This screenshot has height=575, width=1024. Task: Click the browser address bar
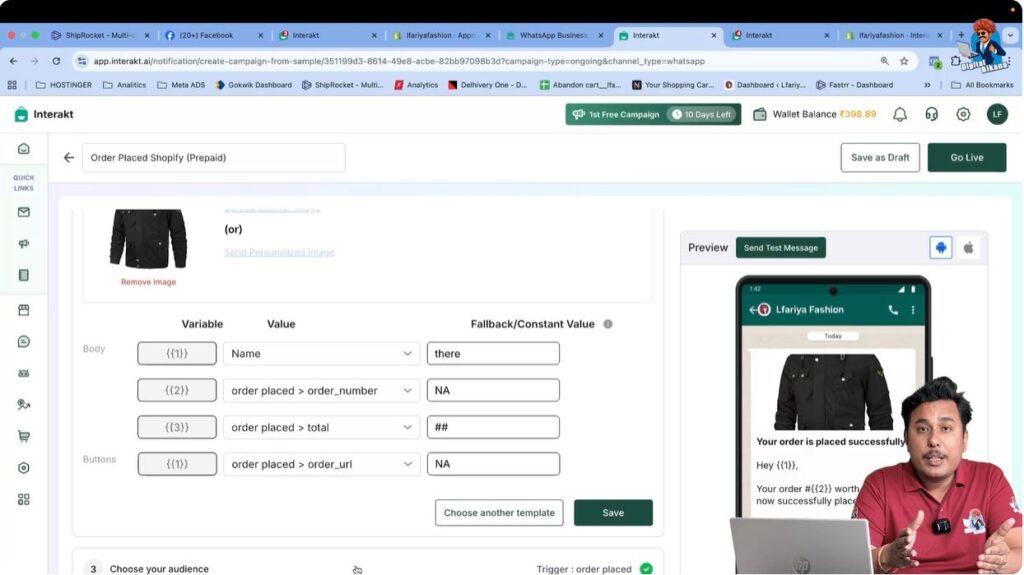tap(483, 61)
